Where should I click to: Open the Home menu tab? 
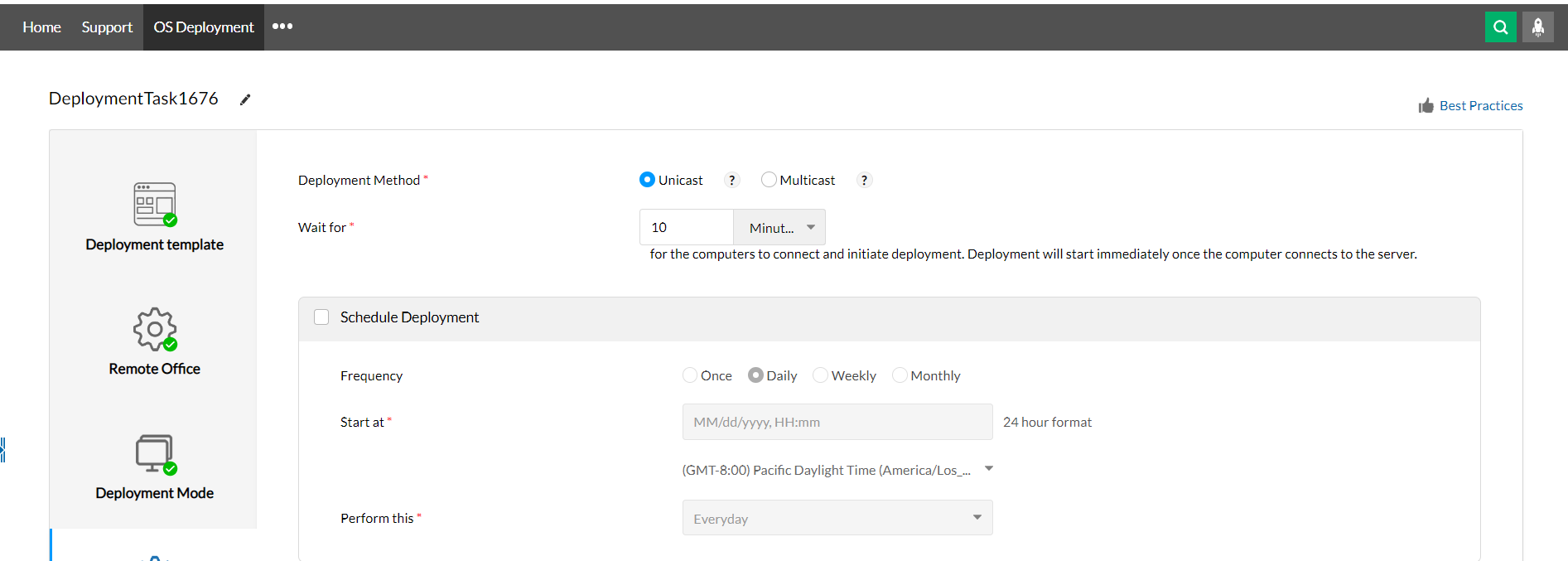click(42, 27)
